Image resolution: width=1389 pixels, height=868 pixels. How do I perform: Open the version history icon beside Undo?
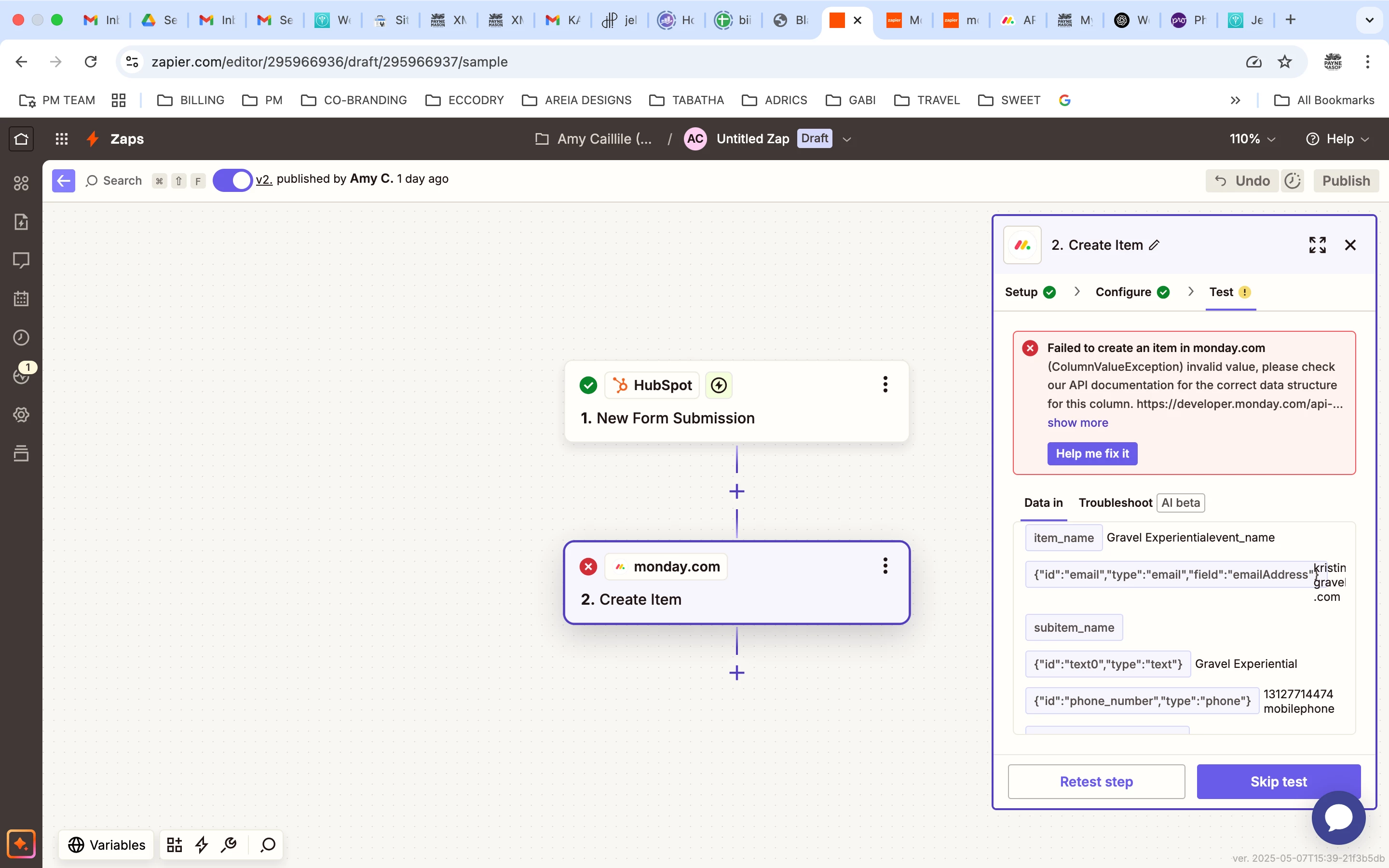click(1293, 181)
